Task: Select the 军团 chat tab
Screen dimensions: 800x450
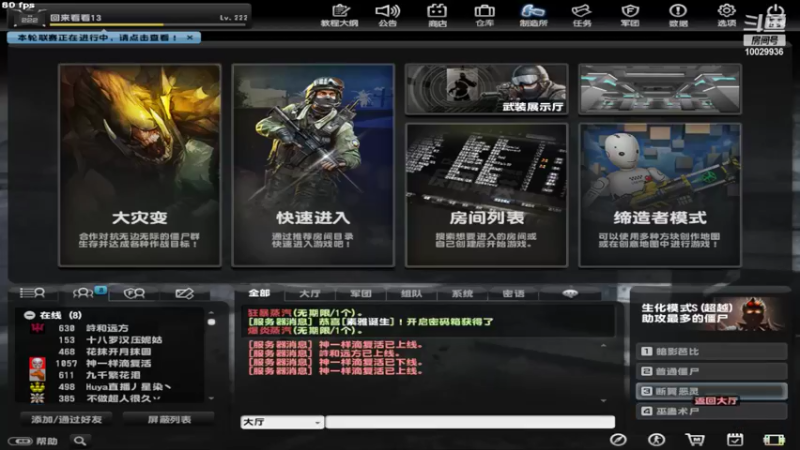Action: click(x=361, y=293)
